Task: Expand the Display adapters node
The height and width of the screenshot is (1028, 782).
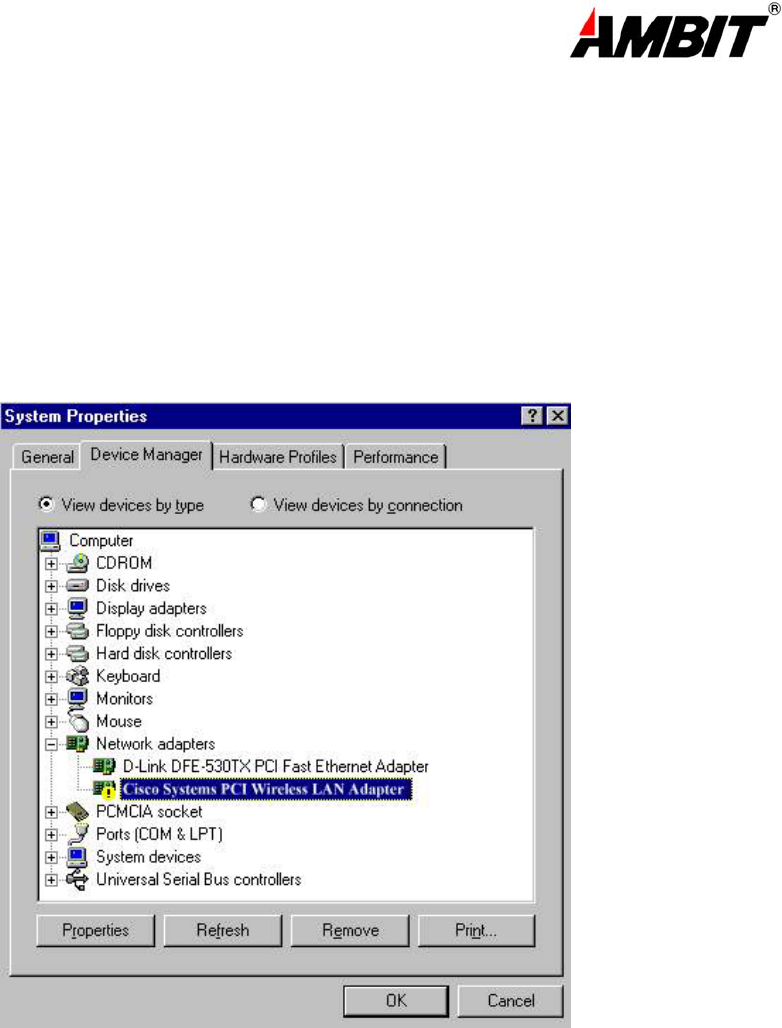Action: [x=51, y=609]
